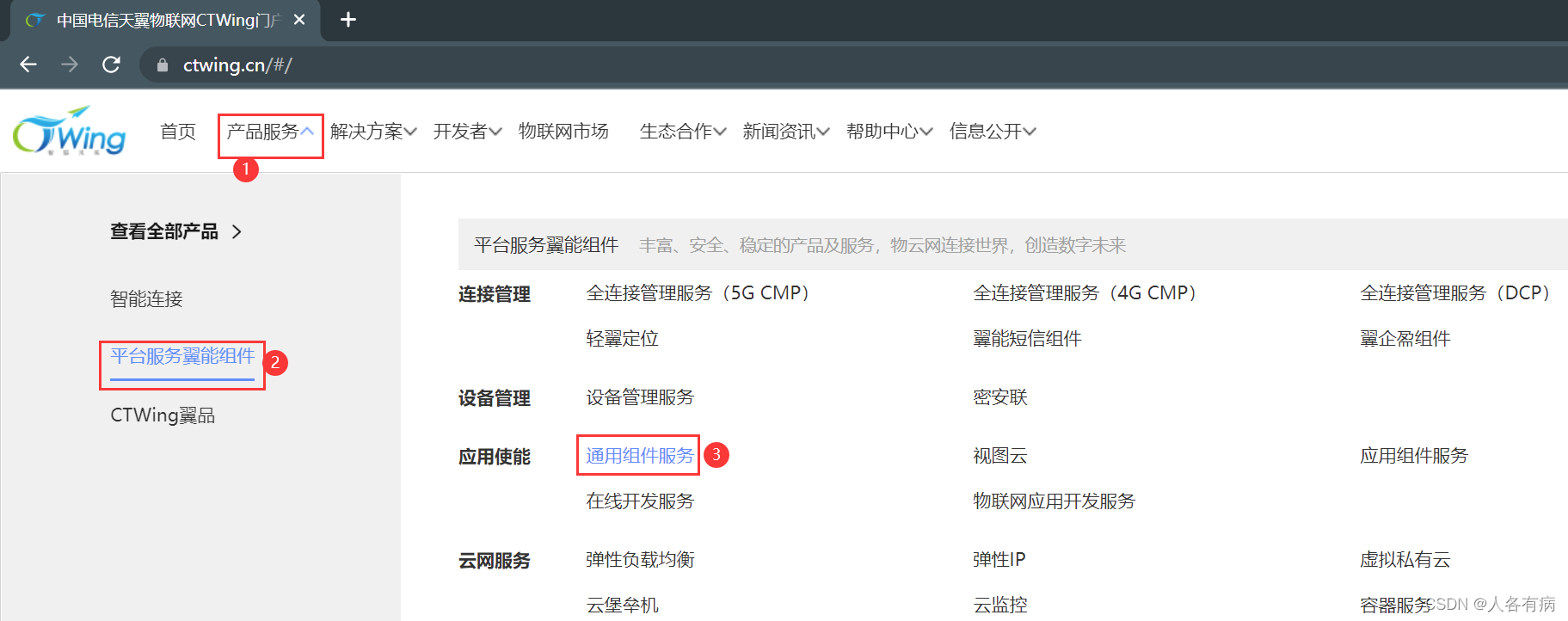
Task: Open the 应用组件服务 link
Action: coord(1414,456)
